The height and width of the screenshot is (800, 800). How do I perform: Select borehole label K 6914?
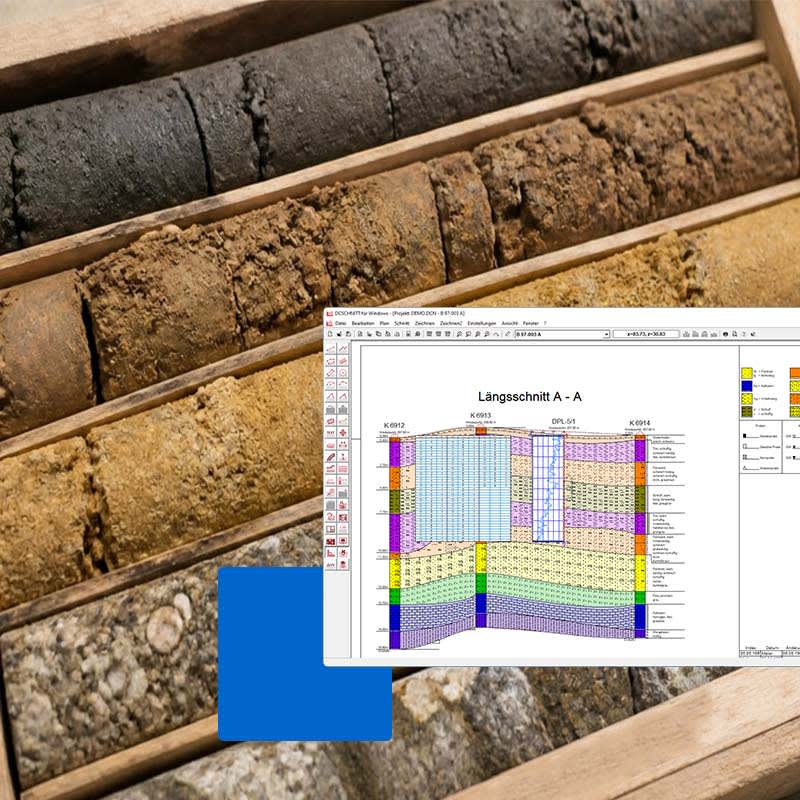tap(639, 422)
